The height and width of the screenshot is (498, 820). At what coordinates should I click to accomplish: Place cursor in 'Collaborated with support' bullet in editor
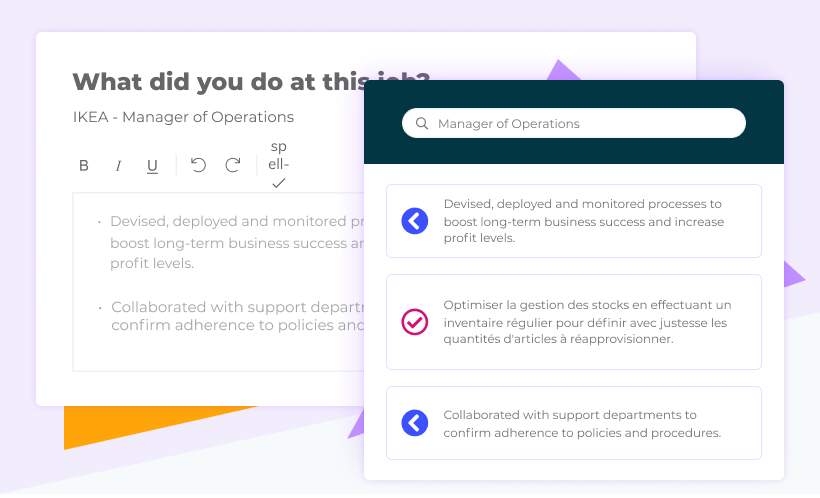tap(237, 316)
